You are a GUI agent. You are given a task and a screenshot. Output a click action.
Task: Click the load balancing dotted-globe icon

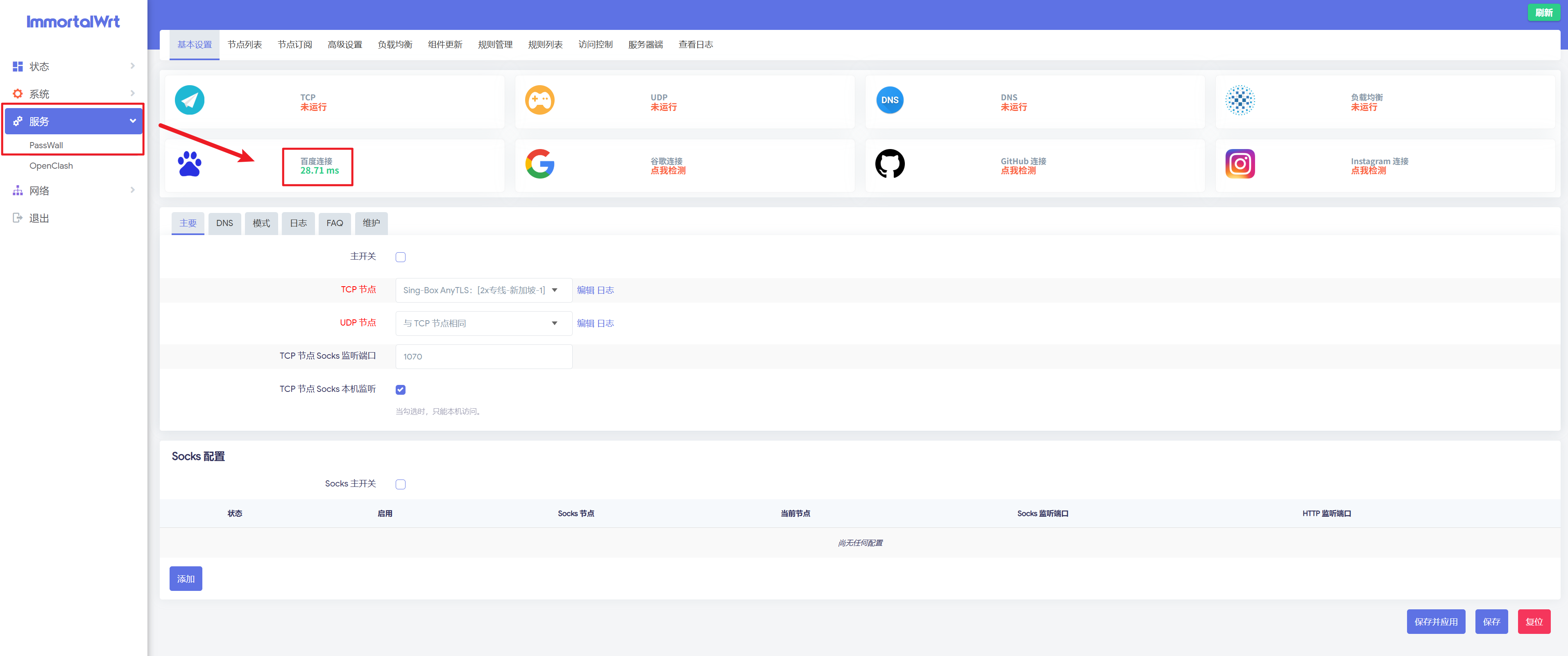point(1240,100)
